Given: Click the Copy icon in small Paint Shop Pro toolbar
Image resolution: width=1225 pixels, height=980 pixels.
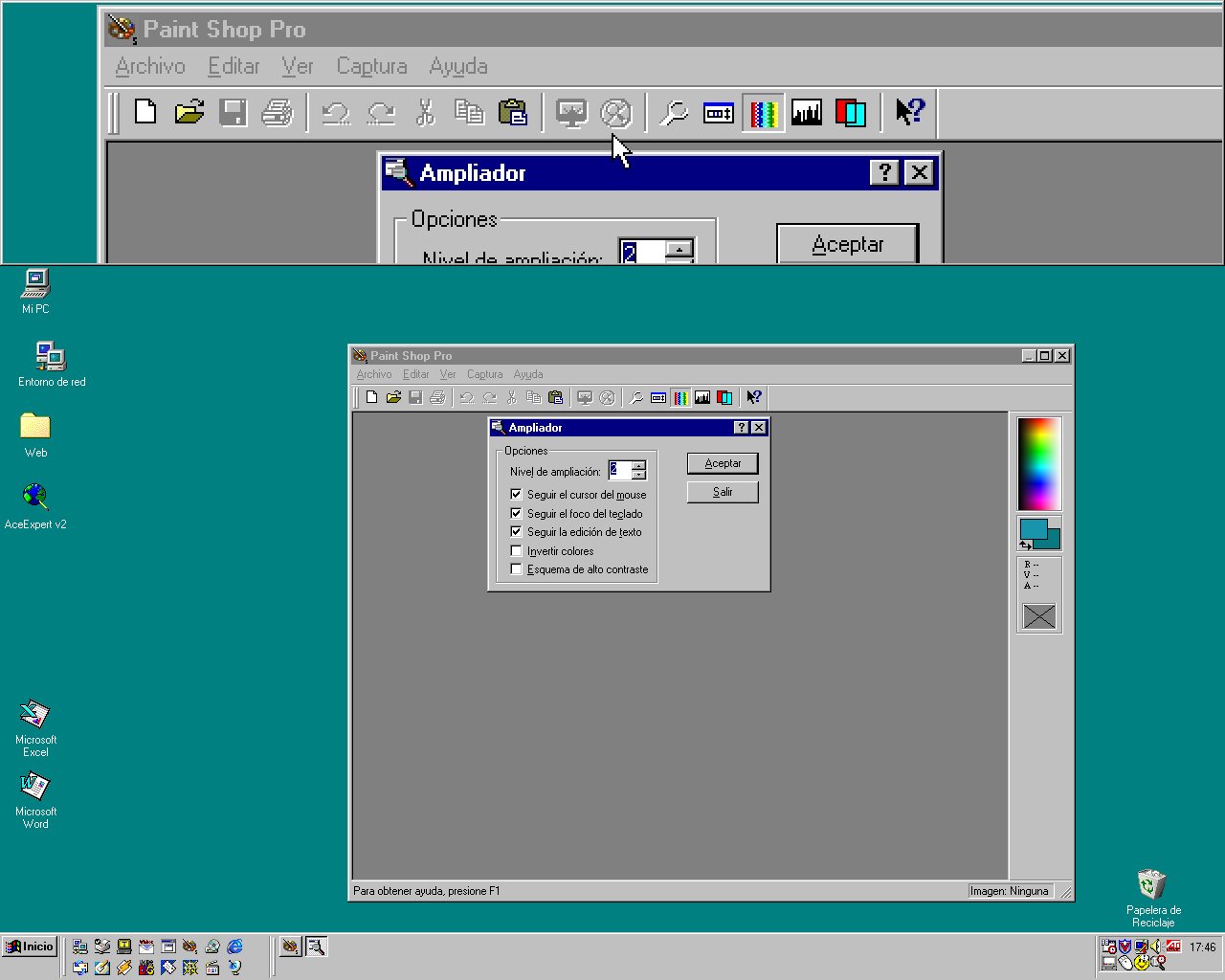Looking at the screenshot, I should click(x=534, y=397).
